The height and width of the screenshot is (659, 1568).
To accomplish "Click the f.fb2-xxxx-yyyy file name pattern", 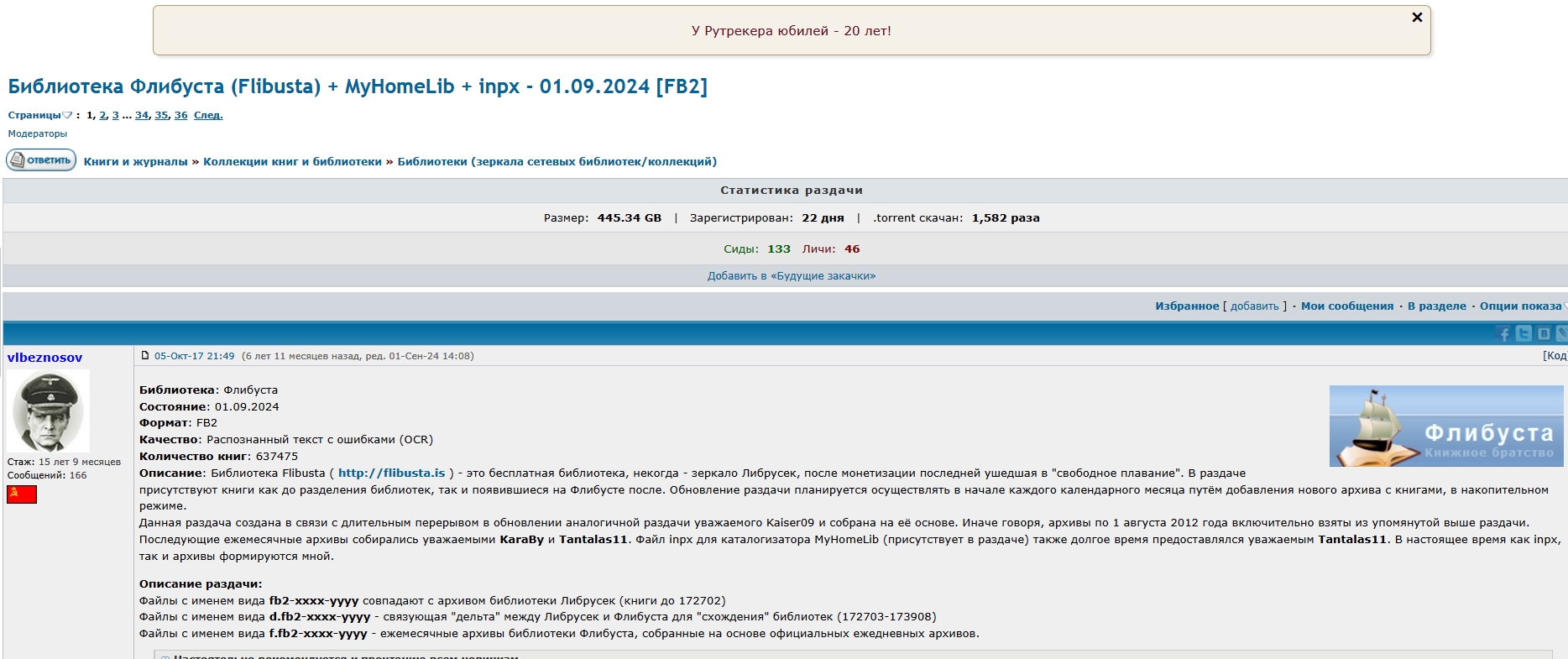I will coord(318,634).
